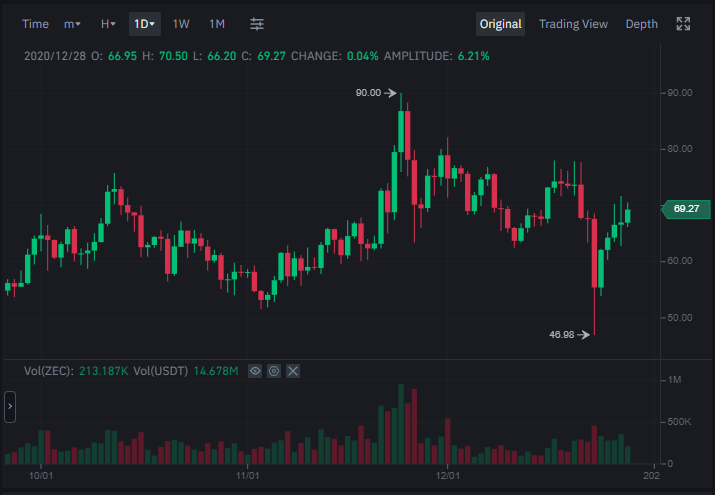Viewport: 715px width, 495px height.
Task: Click the 80.00 price axis label
Action: [x=679, y=149]
